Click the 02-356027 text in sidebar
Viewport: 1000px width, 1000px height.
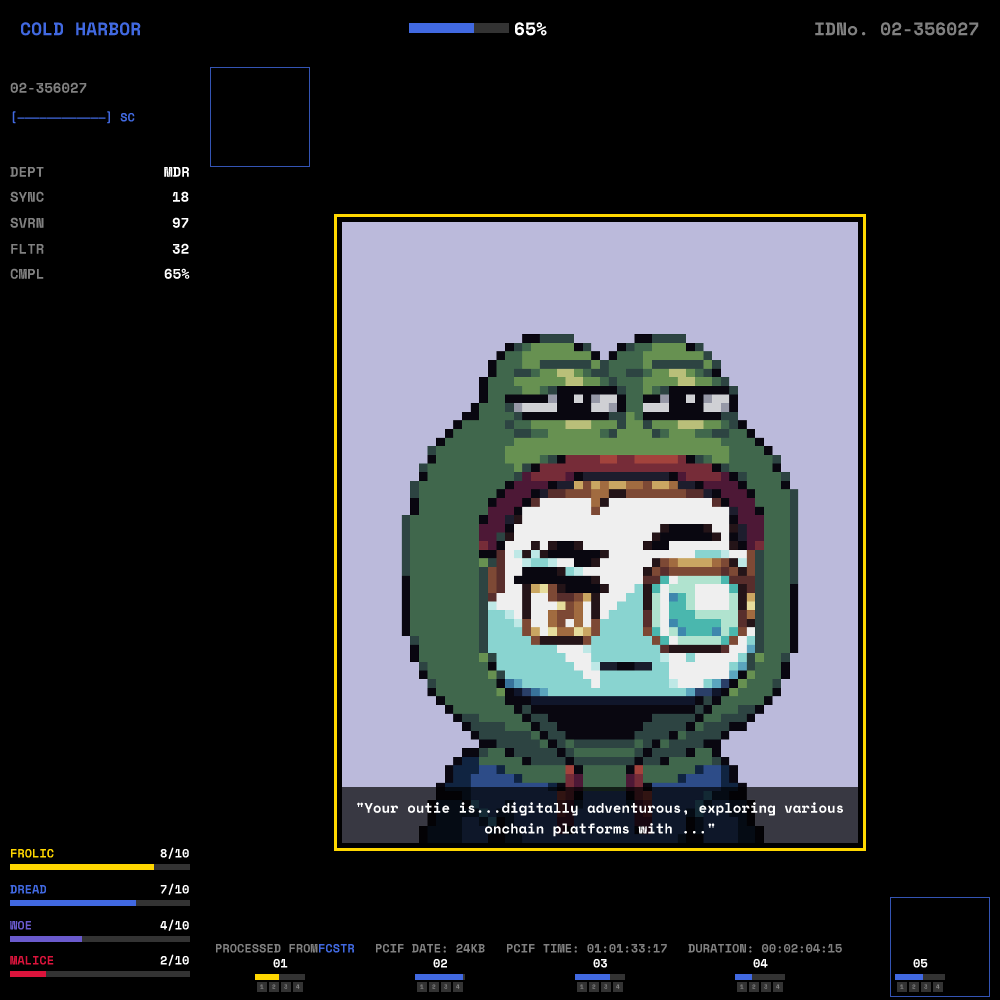pyautogui.click(x=48, y=88)
